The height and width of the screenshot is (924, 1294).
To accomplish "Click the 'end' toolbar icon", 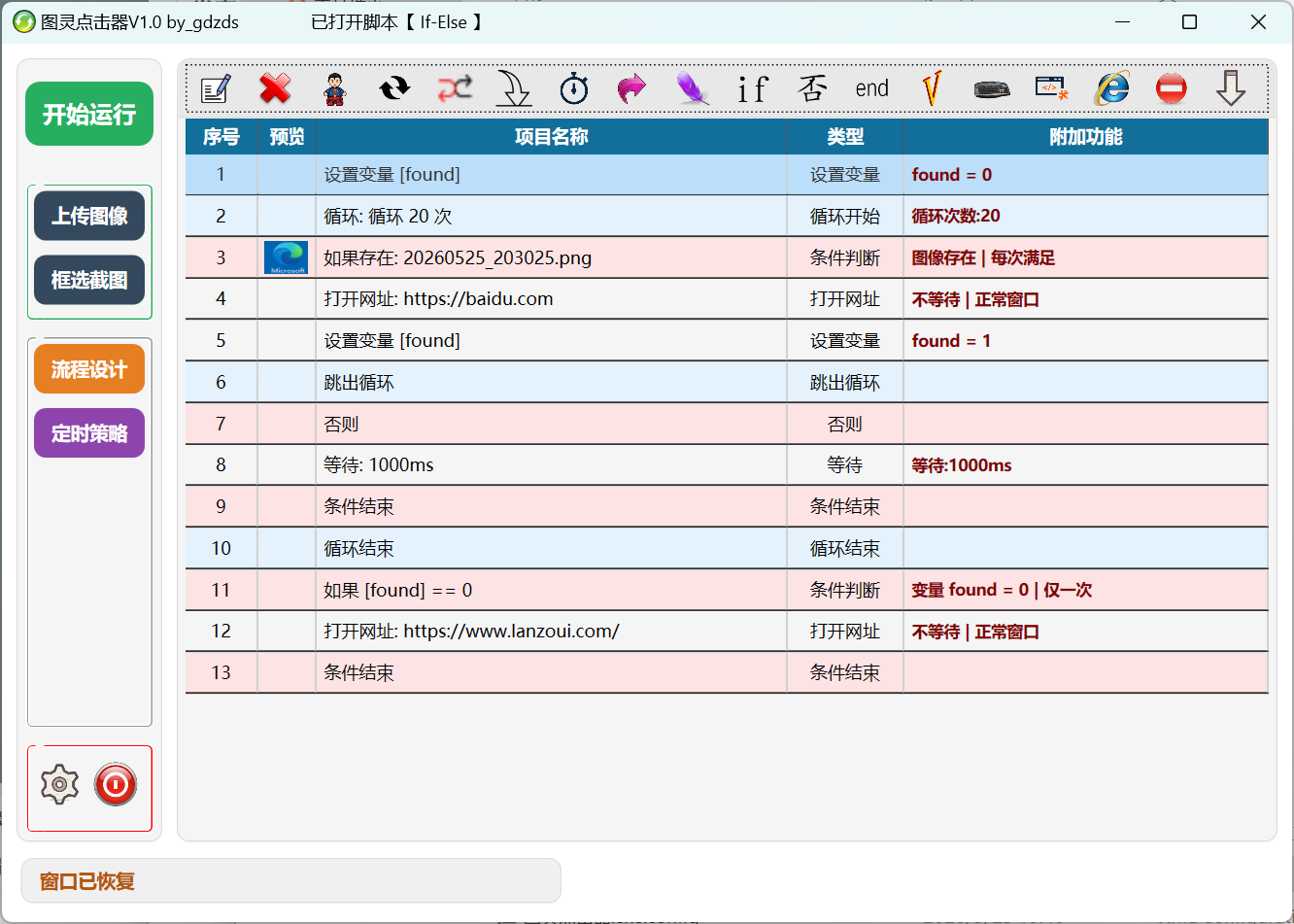I will click(x=872, y=89).
